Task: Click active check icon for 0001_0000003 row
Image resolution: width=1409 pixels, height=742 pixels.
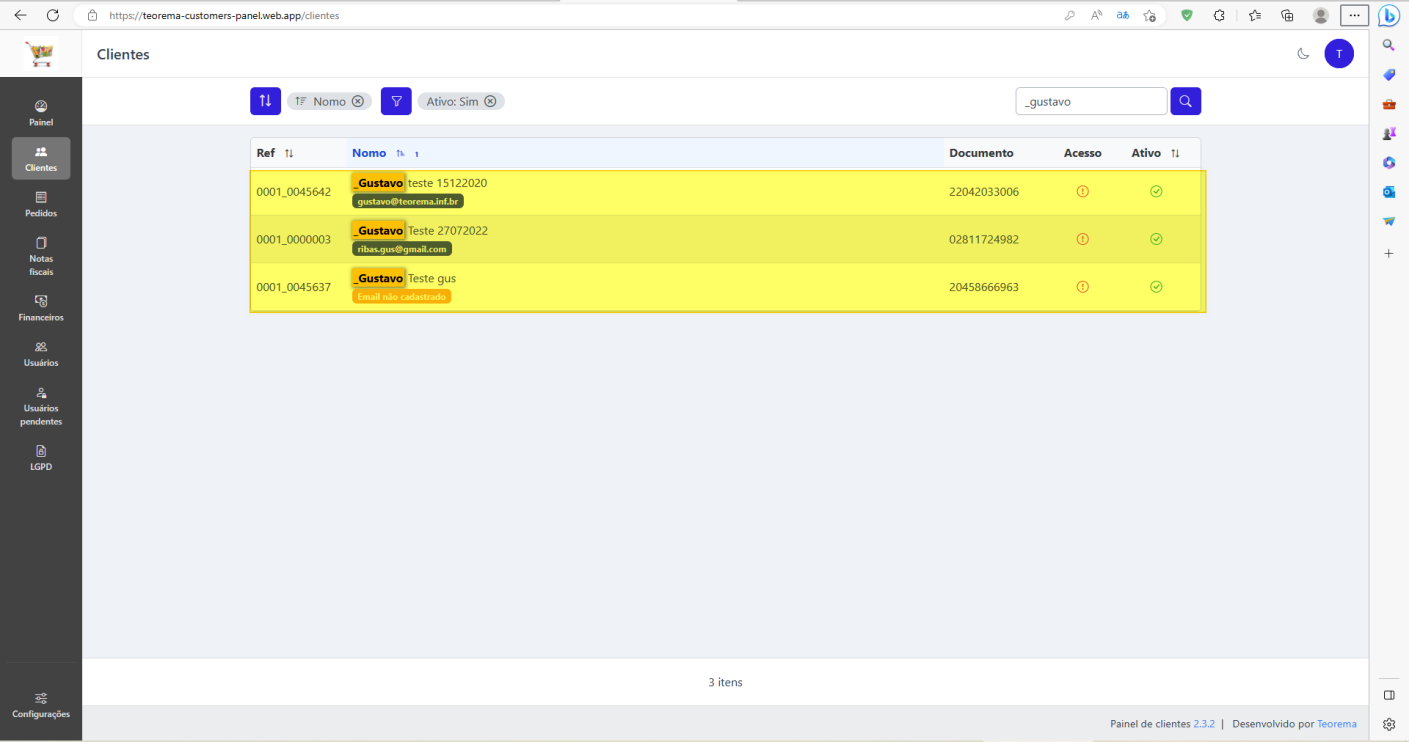Action: (x=1156, y=240)
